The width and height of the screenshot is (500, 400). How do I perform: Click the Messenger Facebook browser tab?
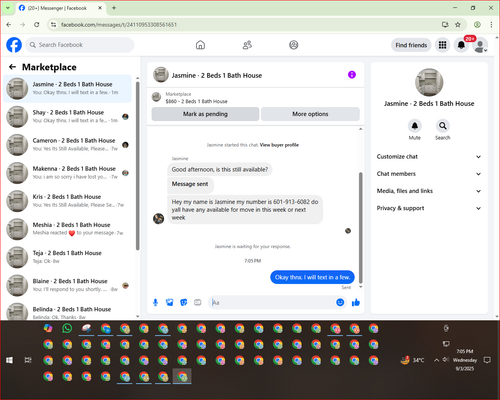click(61, 8)
